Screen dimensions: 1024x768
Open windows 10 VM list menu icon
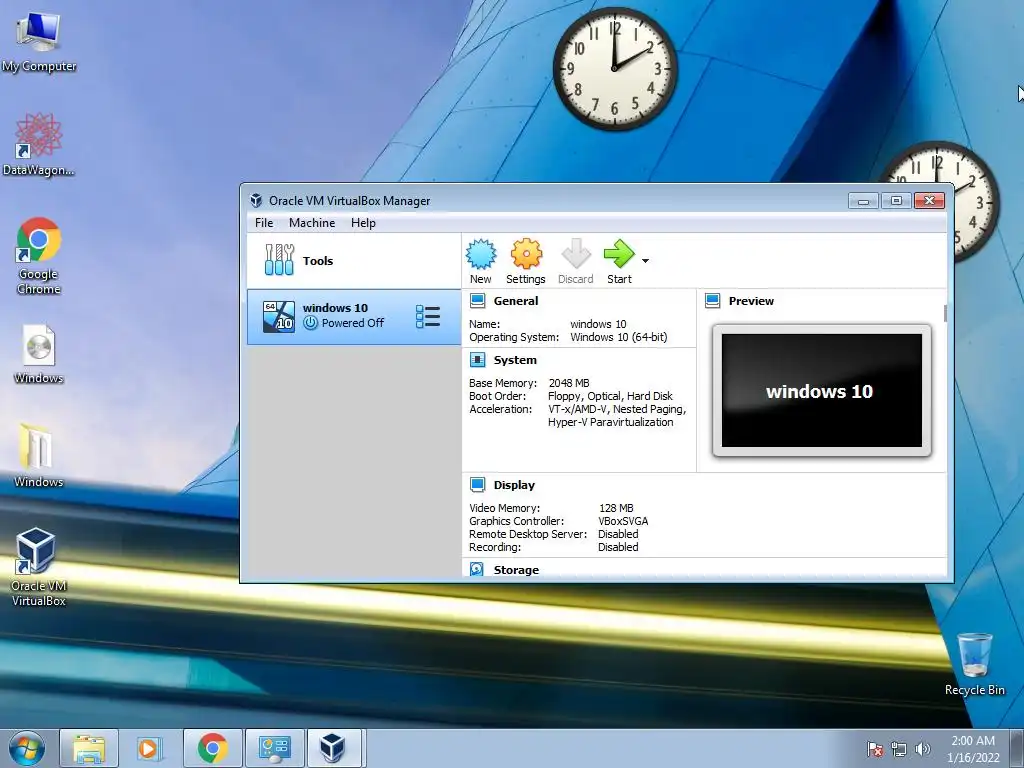pyautogui.click(x=428, y=316)
